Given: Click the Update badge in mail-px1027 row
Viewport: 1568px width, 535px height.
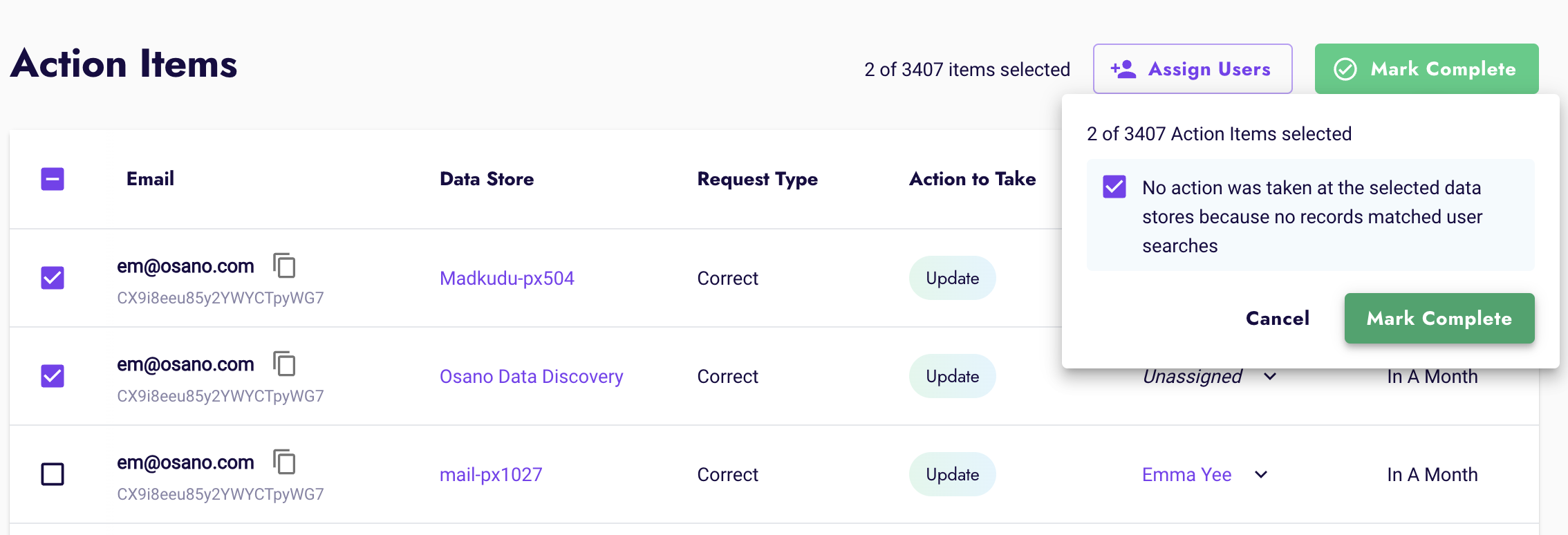Looking at the screenshot, I should [x=952, y=474].
